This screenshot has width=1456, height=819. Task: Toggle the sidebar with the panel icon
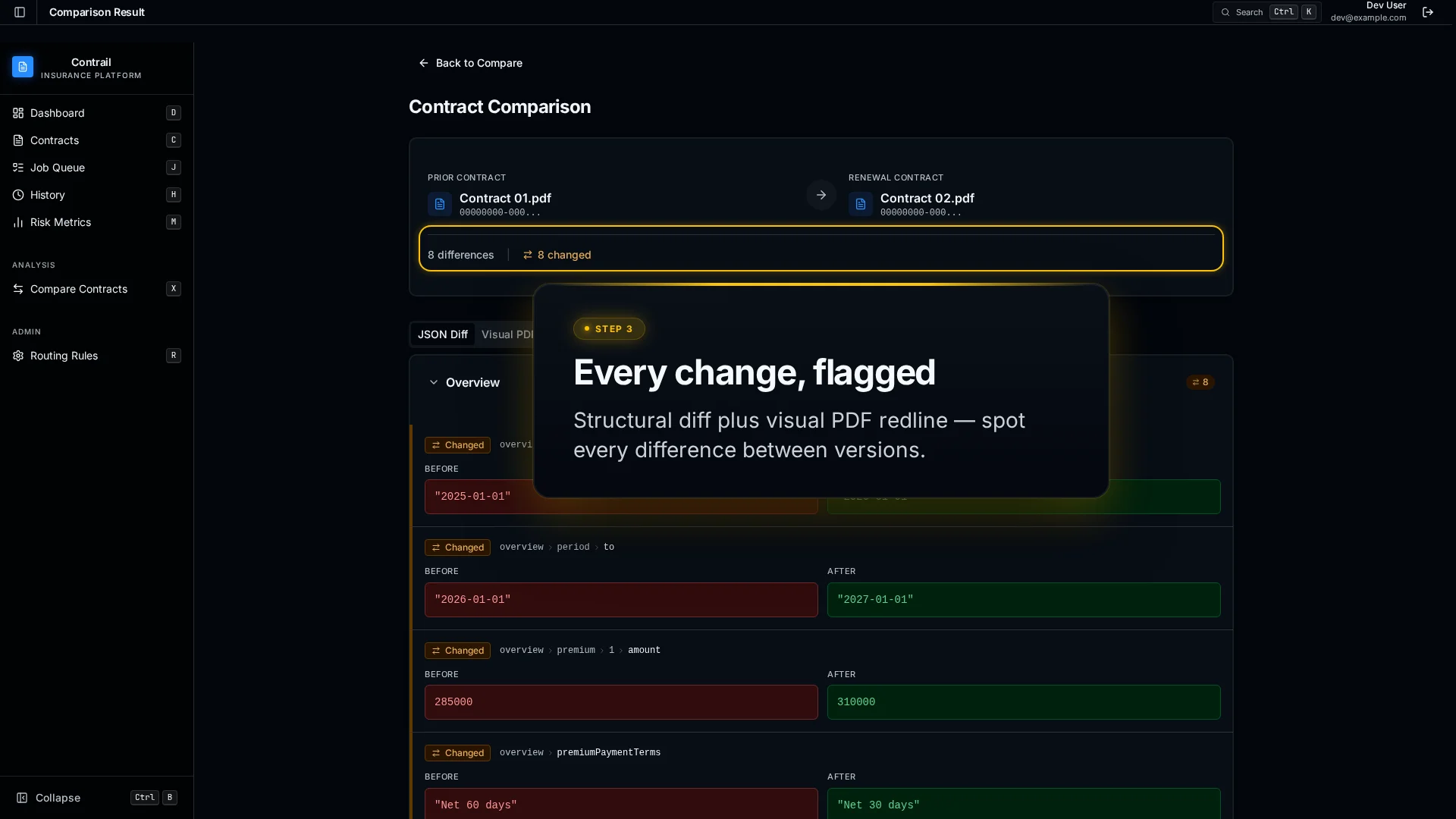(19, 12)
